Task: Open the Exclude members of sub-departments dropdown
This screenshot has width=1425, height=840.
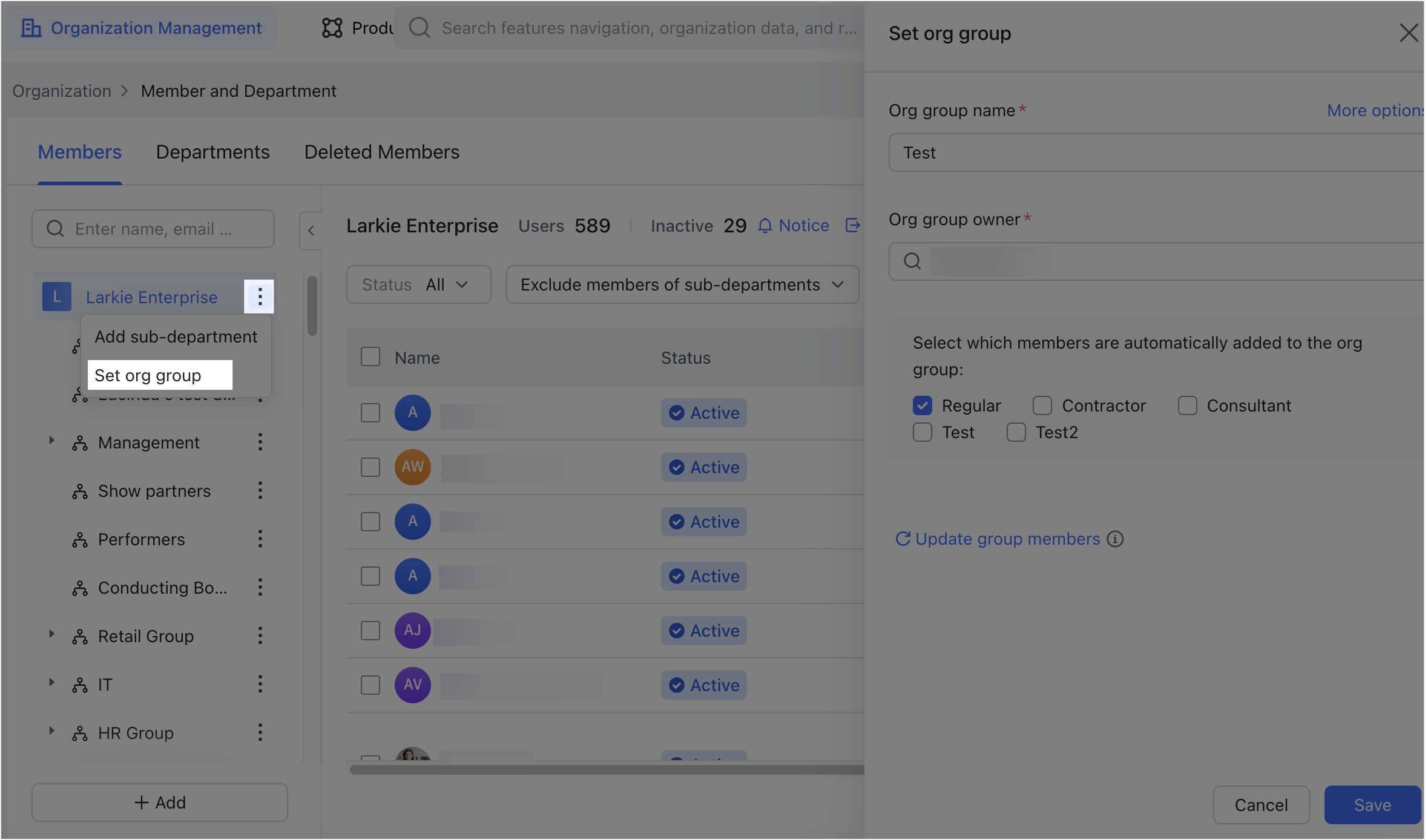Action: pyautogui.click(x=682, y=284)
